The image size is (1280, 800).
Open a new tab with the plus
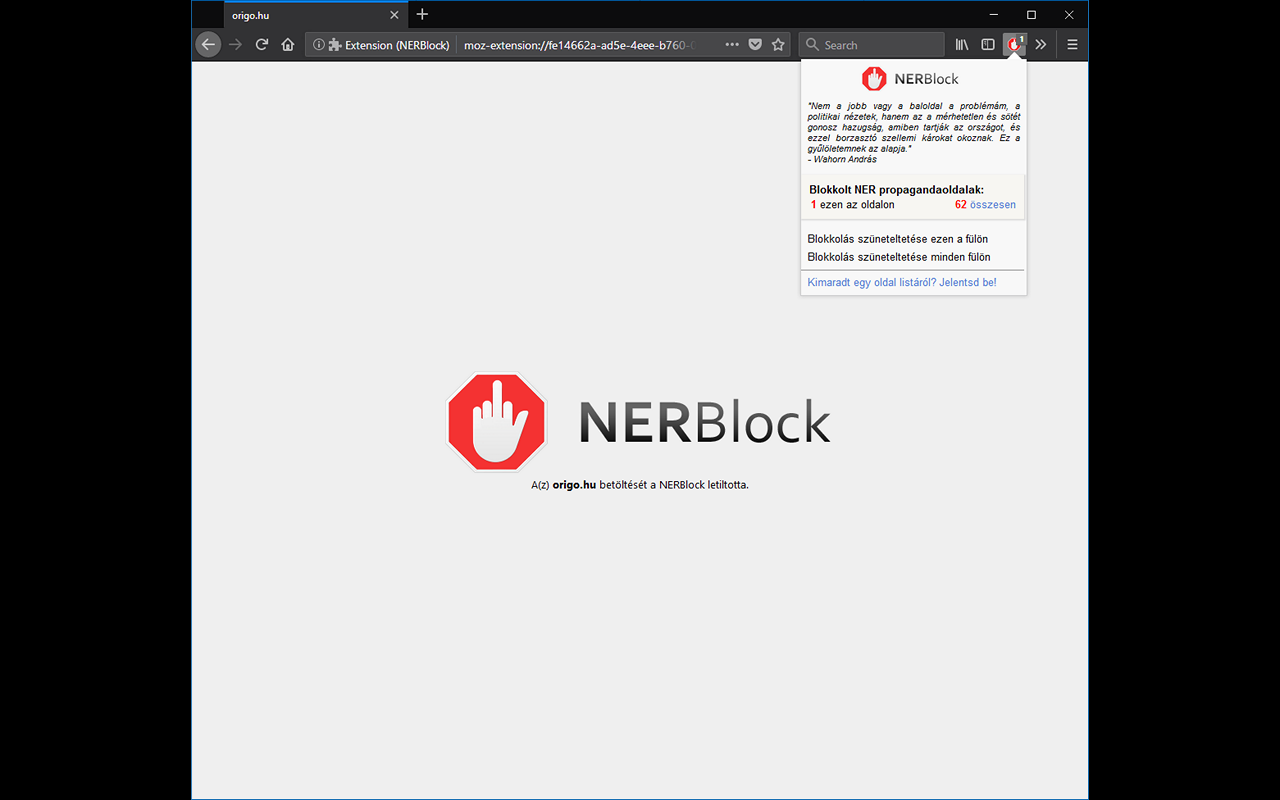coord(422,14)
